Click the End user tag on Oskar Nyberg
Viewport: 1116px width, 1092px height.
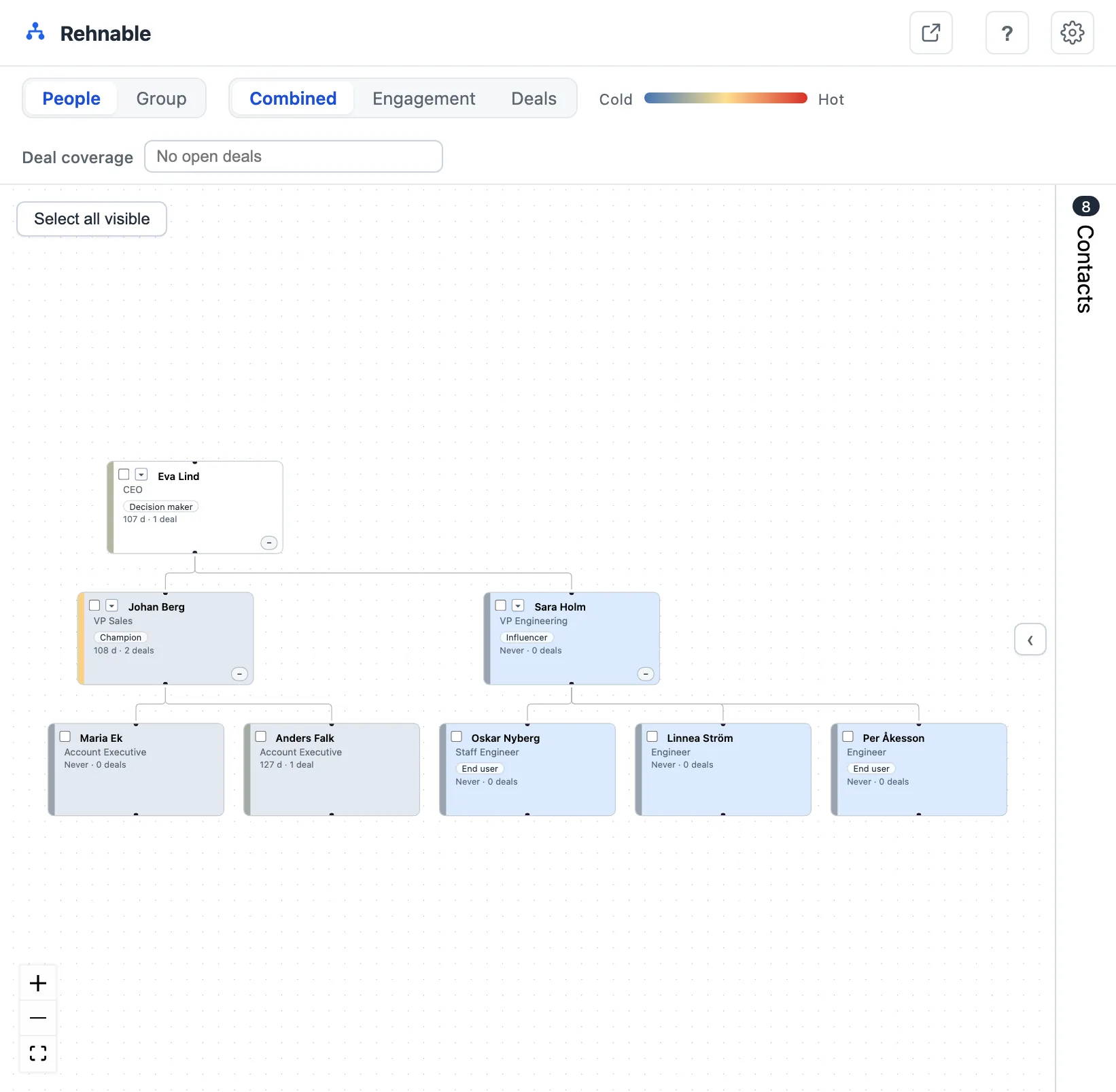480,768
